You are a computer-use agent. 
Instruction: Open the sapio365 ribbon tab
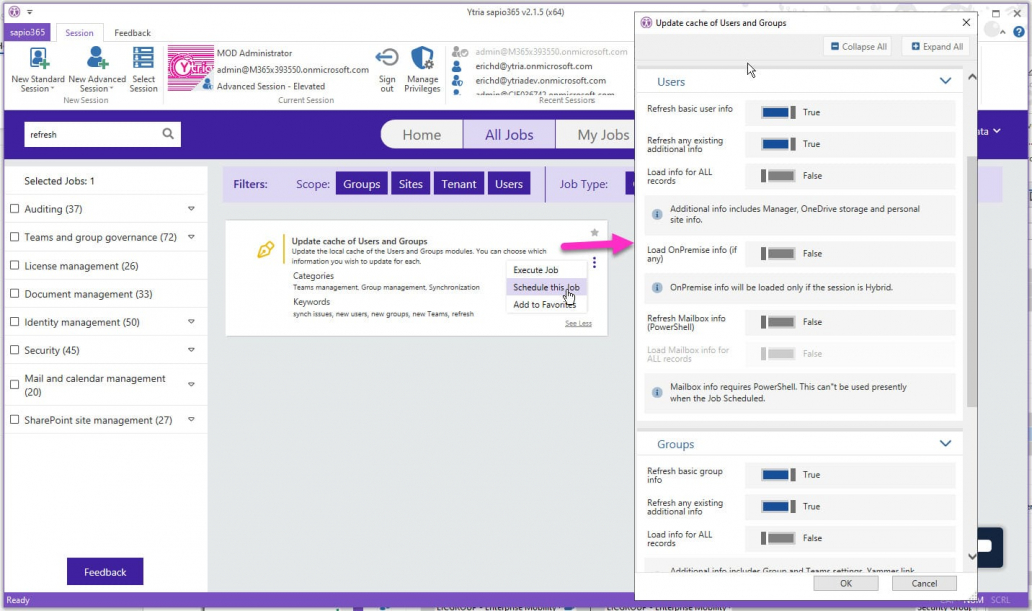[x=28, y=32]
